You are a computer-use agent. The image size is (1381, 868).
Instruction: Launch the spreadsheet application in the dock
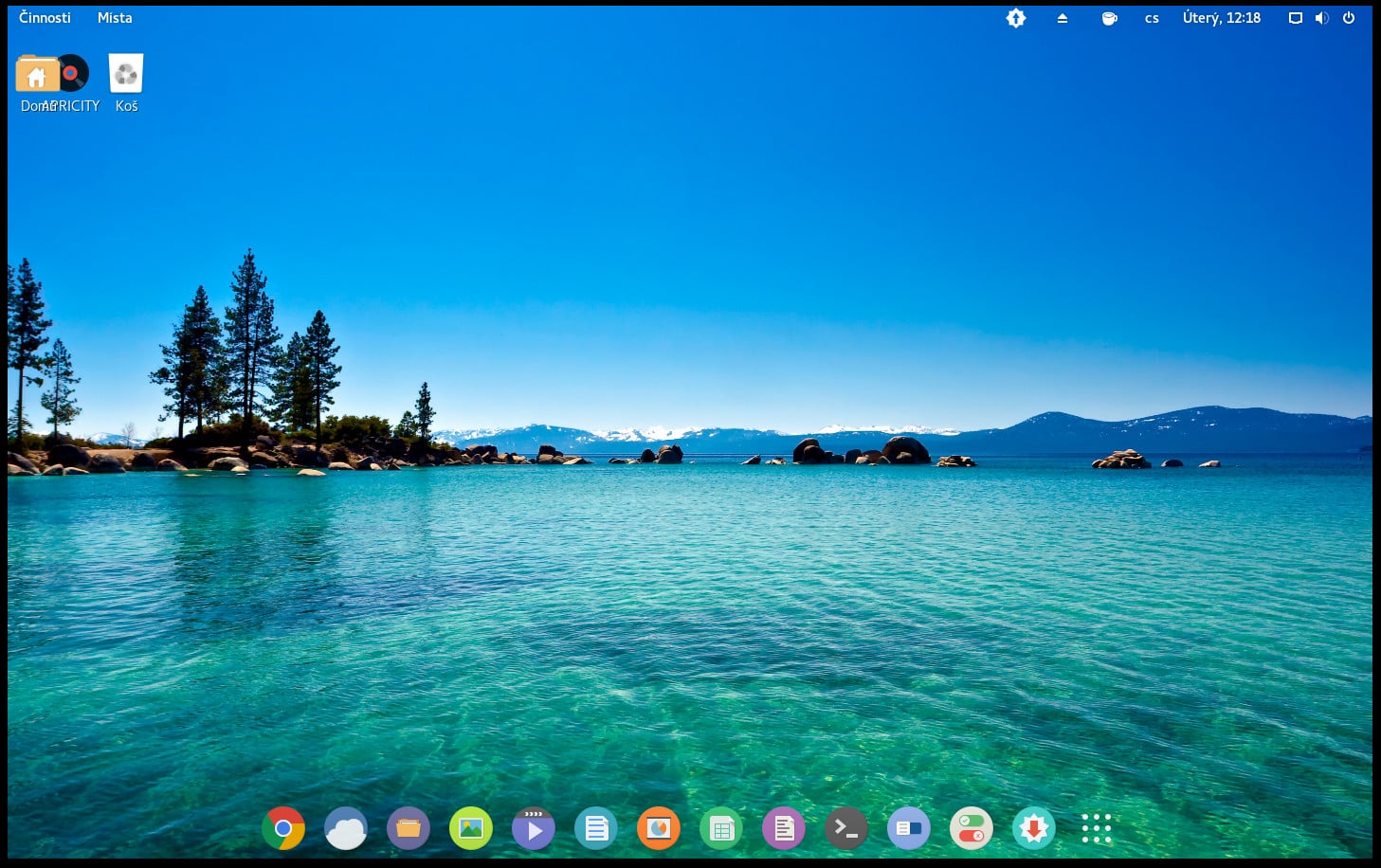pyautogui.click(x=720, y=827)
